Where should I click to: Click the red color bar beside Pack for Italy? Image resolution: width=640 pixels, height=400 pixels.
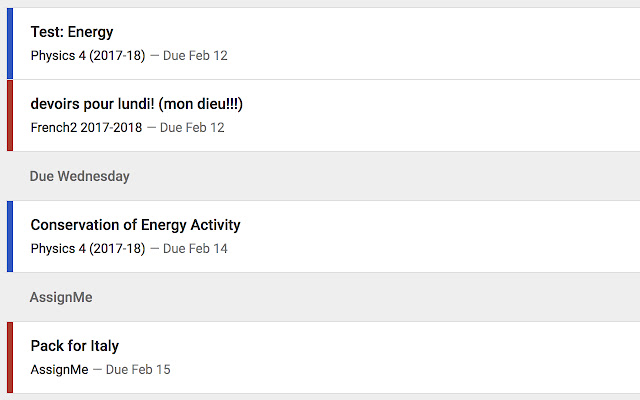click(9, 358)
